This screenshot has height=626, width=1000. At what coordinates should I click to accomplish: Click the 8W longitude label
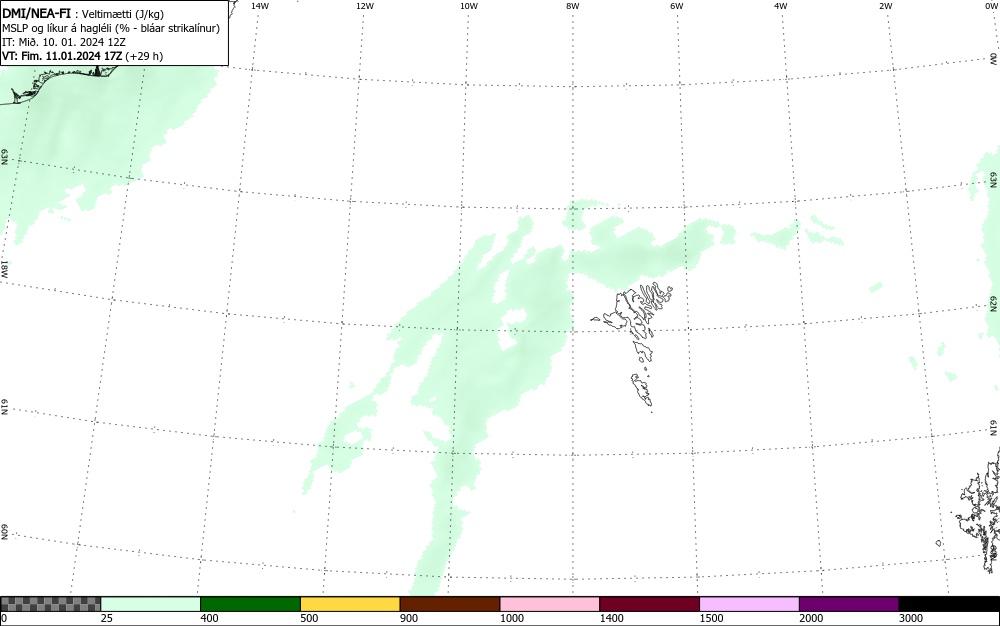tap(573, 6)
